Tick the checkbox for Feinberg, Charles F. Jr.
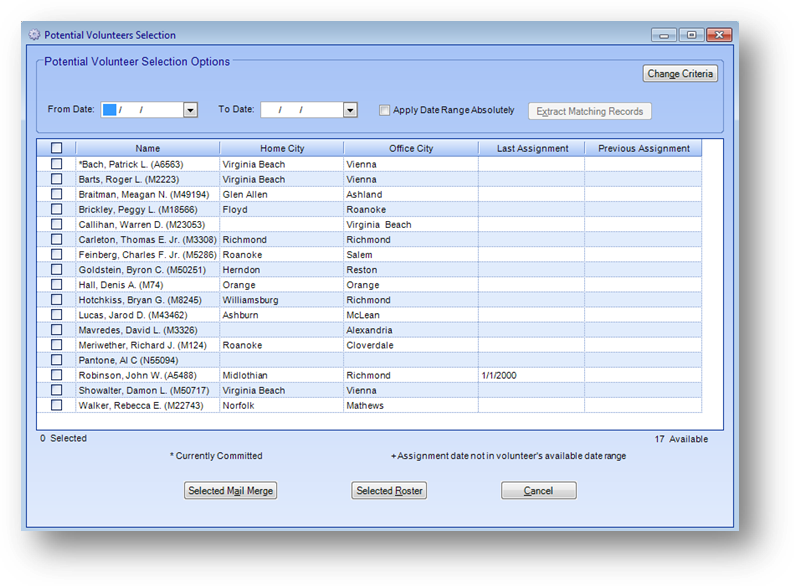Image resolution: width=794 pixels, height=586 pixels. (x=56, y=255)
